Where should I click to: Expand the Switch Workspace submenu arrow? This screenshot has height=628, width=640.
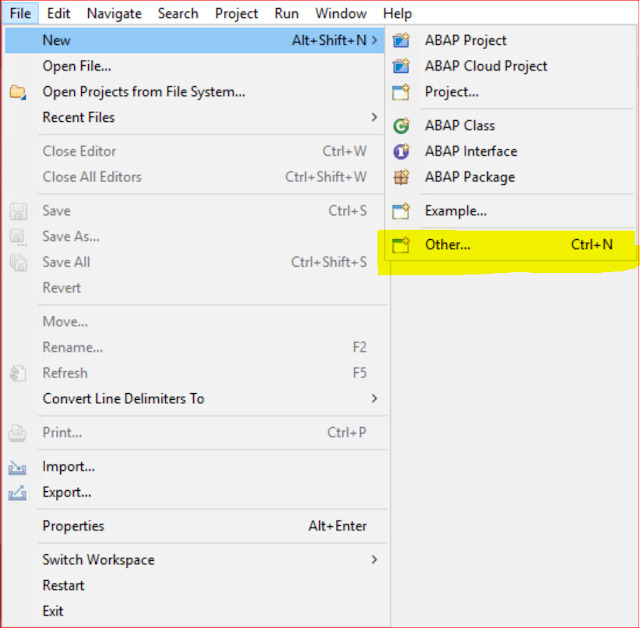pyautogui.click(x=374, y=559)
